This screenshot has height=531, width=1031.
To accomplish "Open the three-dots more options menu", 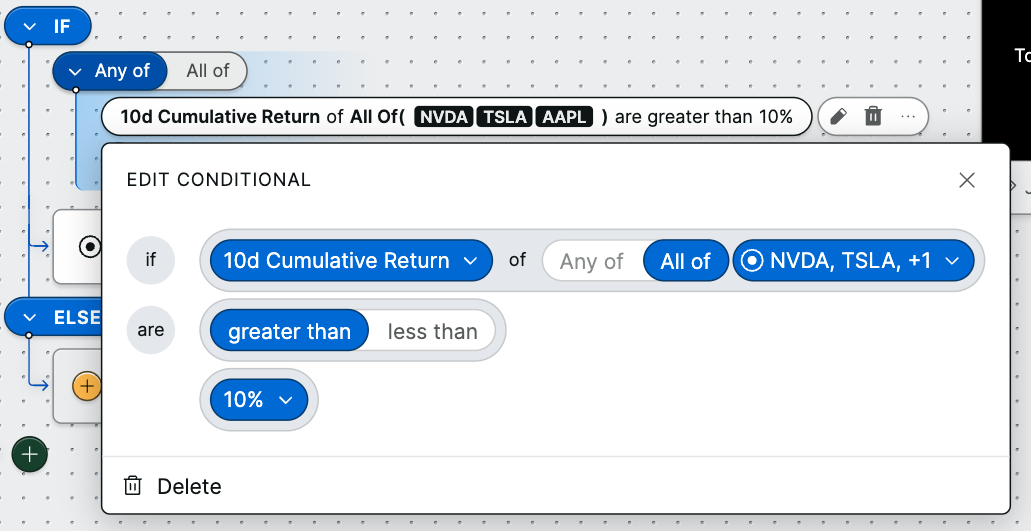I will tap(907, 117).
